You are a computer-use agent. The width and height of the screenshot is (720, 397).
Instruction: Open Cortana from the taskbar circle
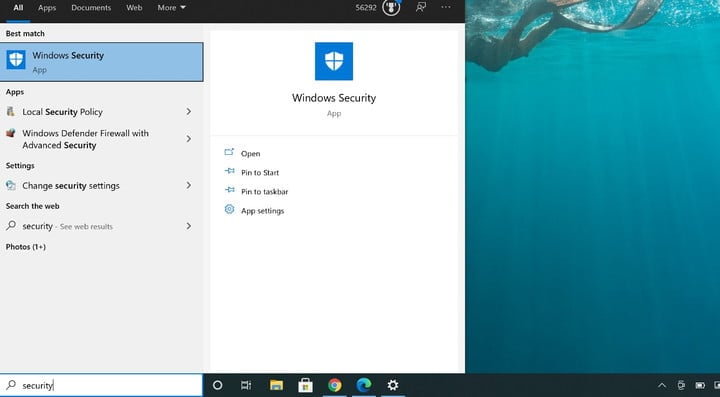point(218,385)
